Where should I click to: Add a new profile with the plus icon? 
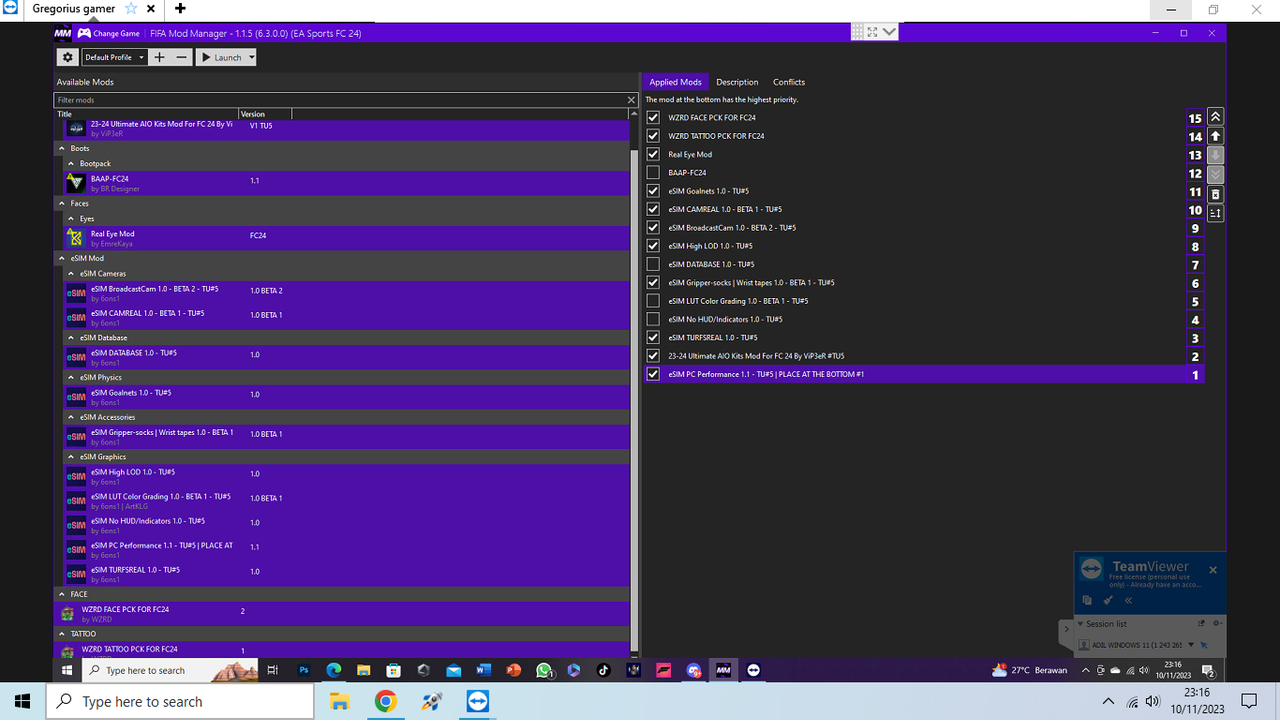click(160, 57)
